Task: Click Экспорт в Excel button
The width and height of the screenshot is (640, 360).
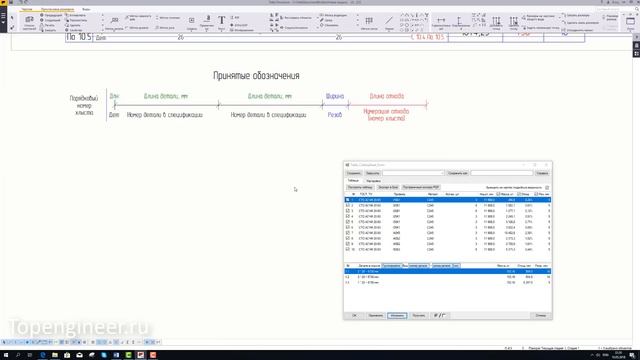Action: point(388,187)
